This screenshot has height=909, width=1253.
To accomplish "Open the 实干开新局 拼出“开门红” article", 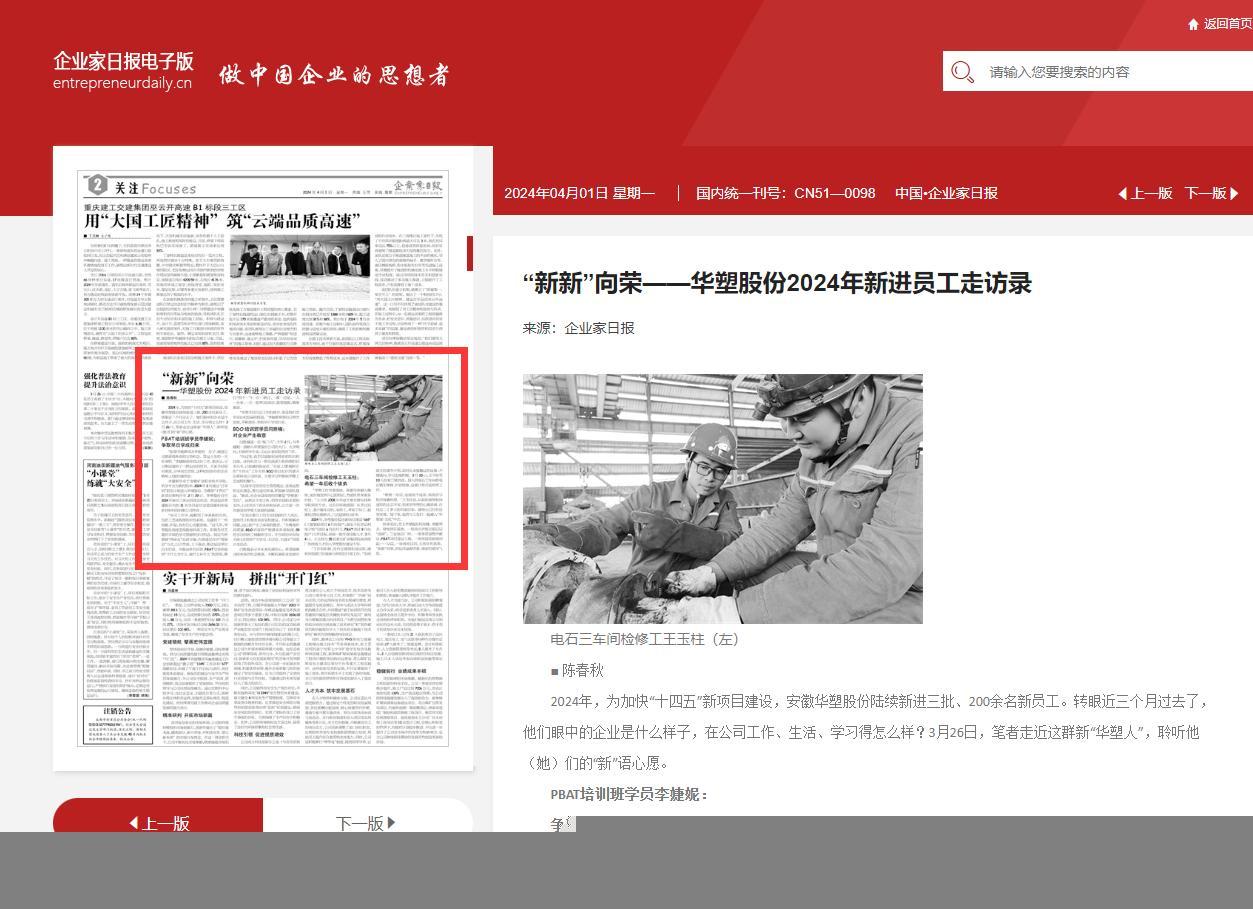I will (248, 579).
